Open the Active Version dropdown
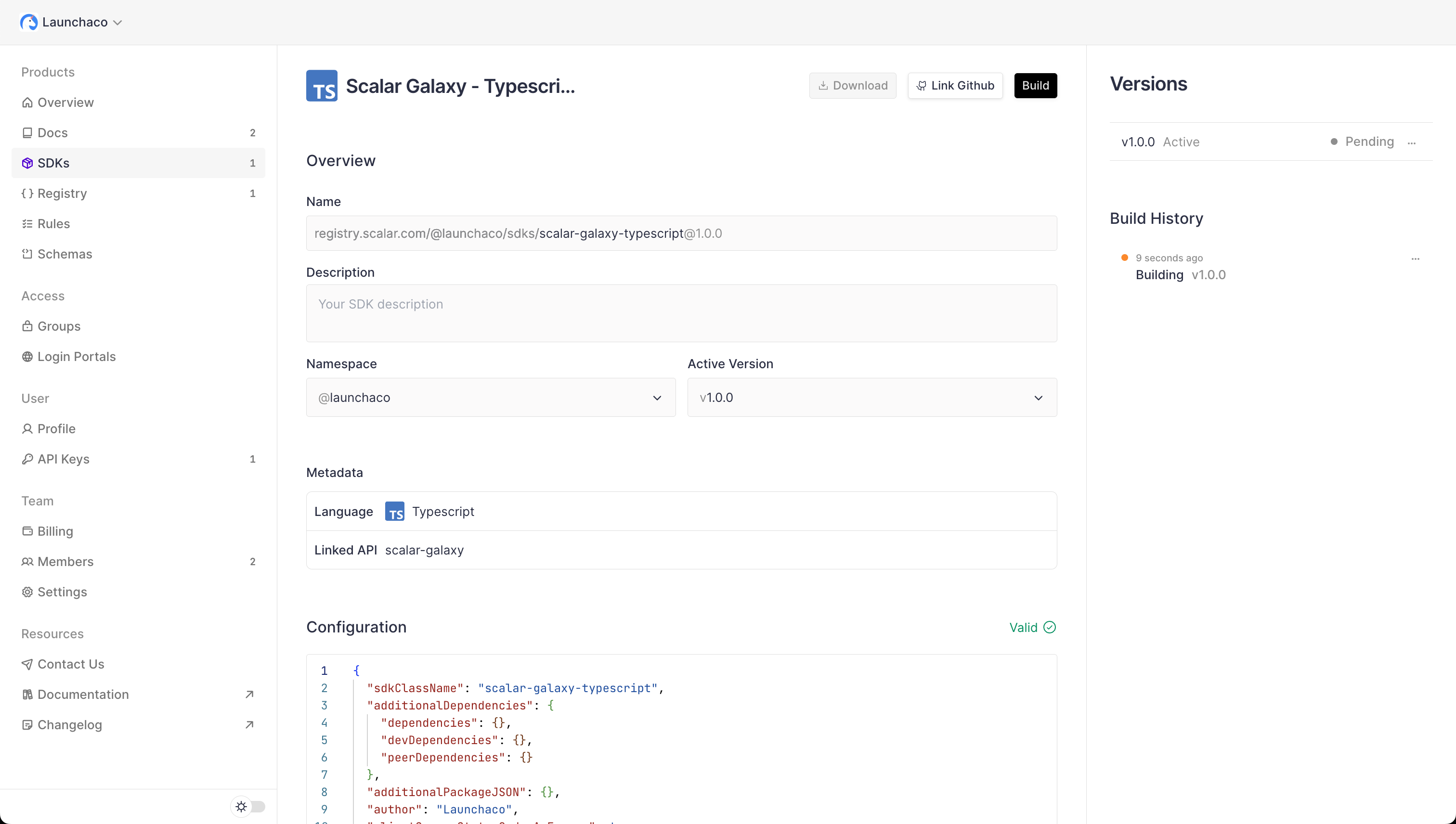1456x824 pixels. (x=872, y=397)
